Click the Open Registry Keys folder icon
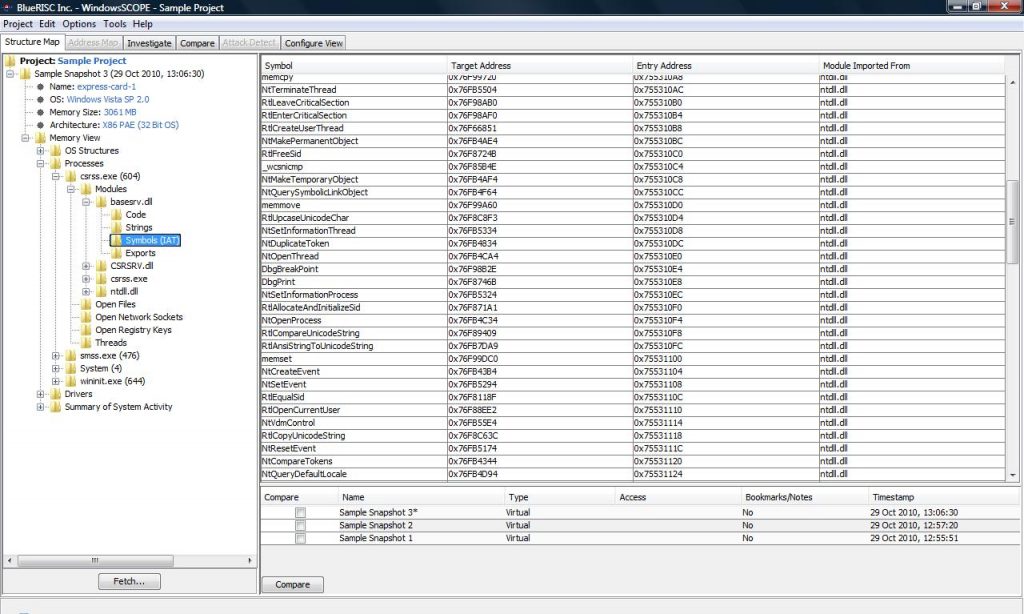The image size is (1024, 614). click(86, 330)
